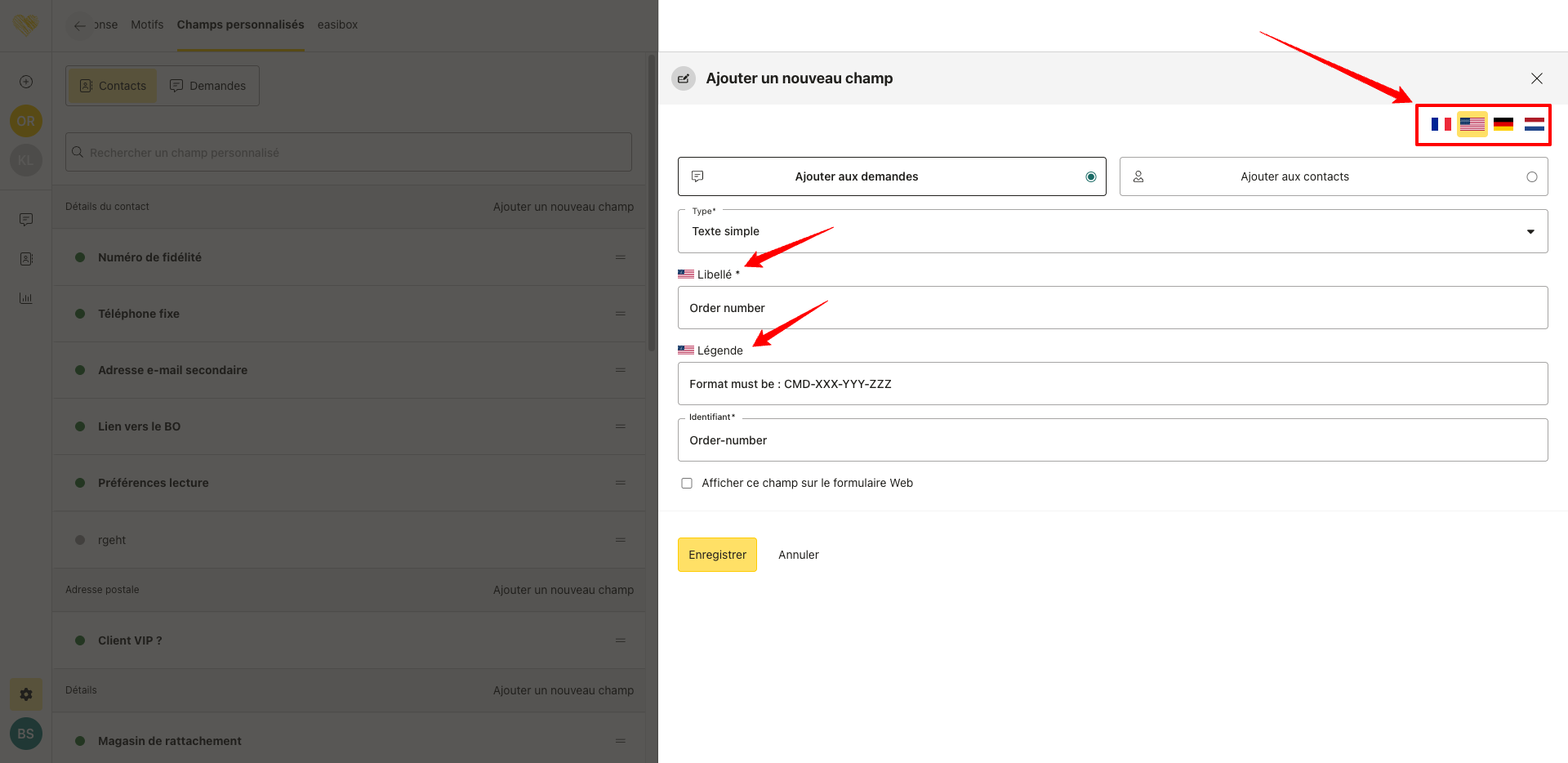The image size is (1568, 763).
Task: Click the Annuler button
Action: click(798, 555)
